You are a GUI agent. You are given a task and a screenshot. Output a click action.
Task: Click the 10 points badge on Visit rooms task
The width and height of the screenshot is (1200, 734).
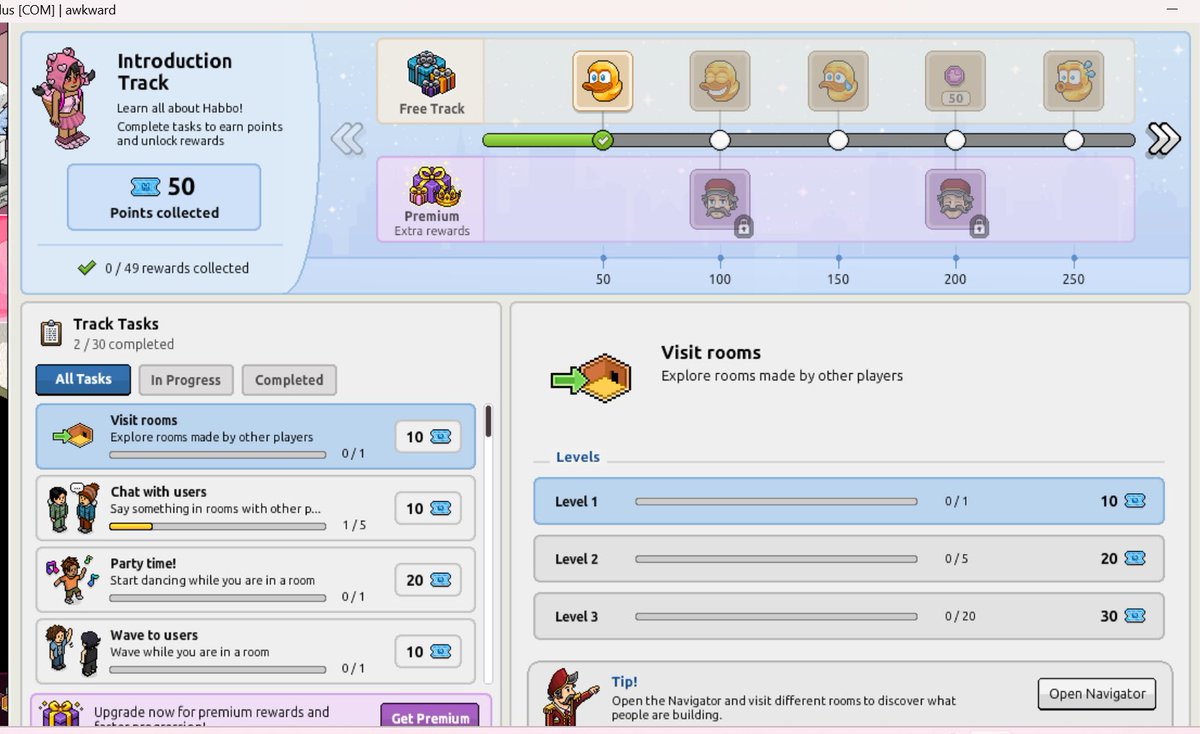coord(428,437)
